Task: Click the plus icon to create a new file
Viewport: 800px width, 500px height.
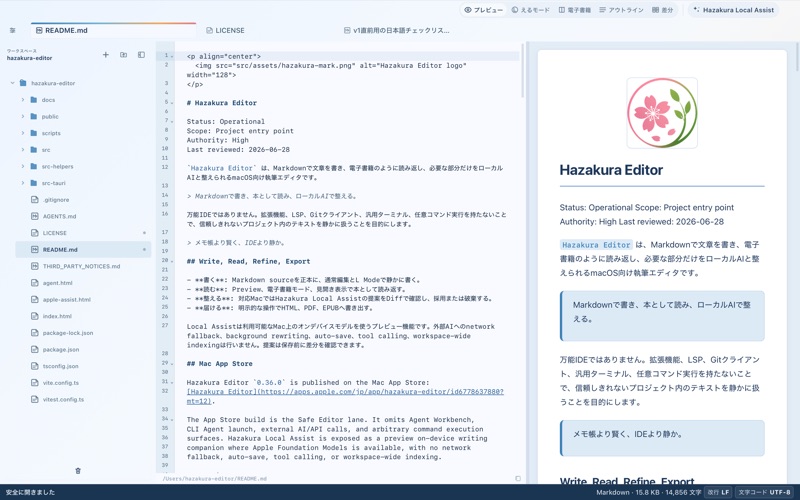Action: point(106,55)
